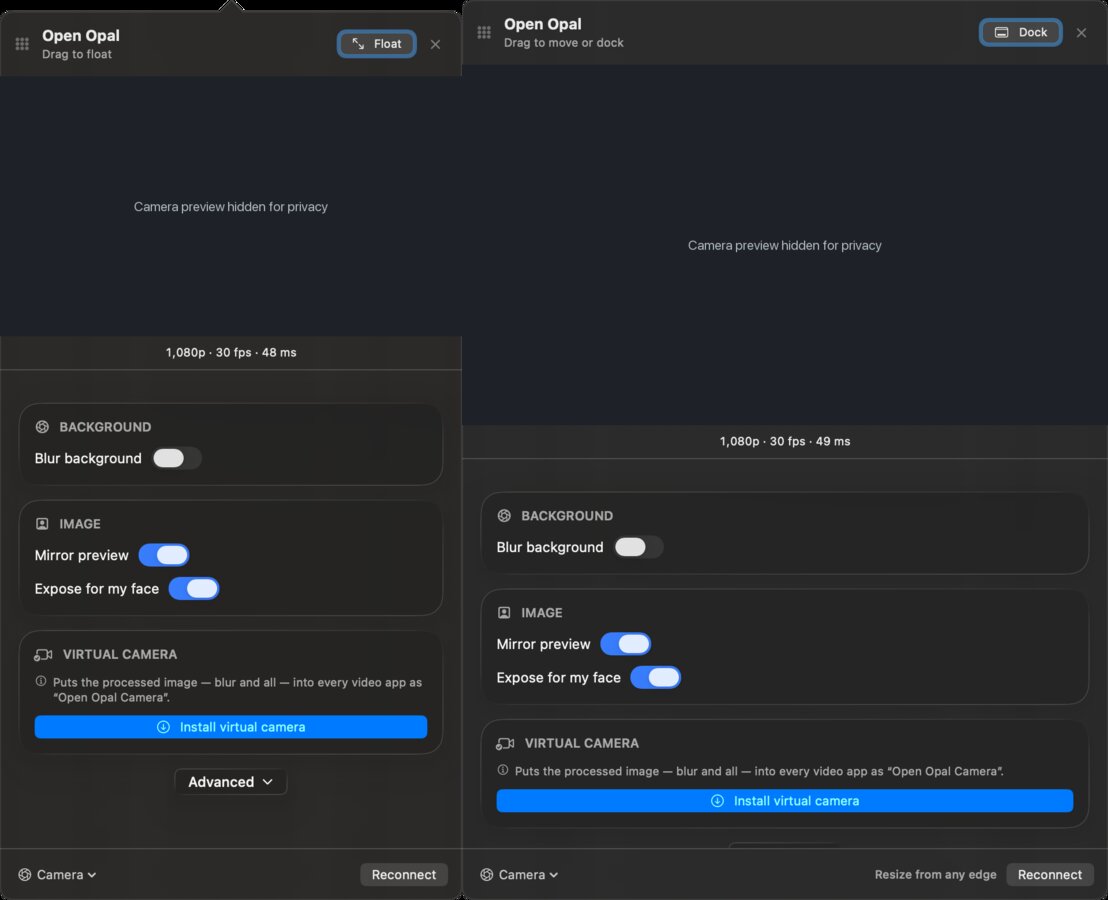Click the grip handle icon in the left panel header

click(x=22, y=44)
